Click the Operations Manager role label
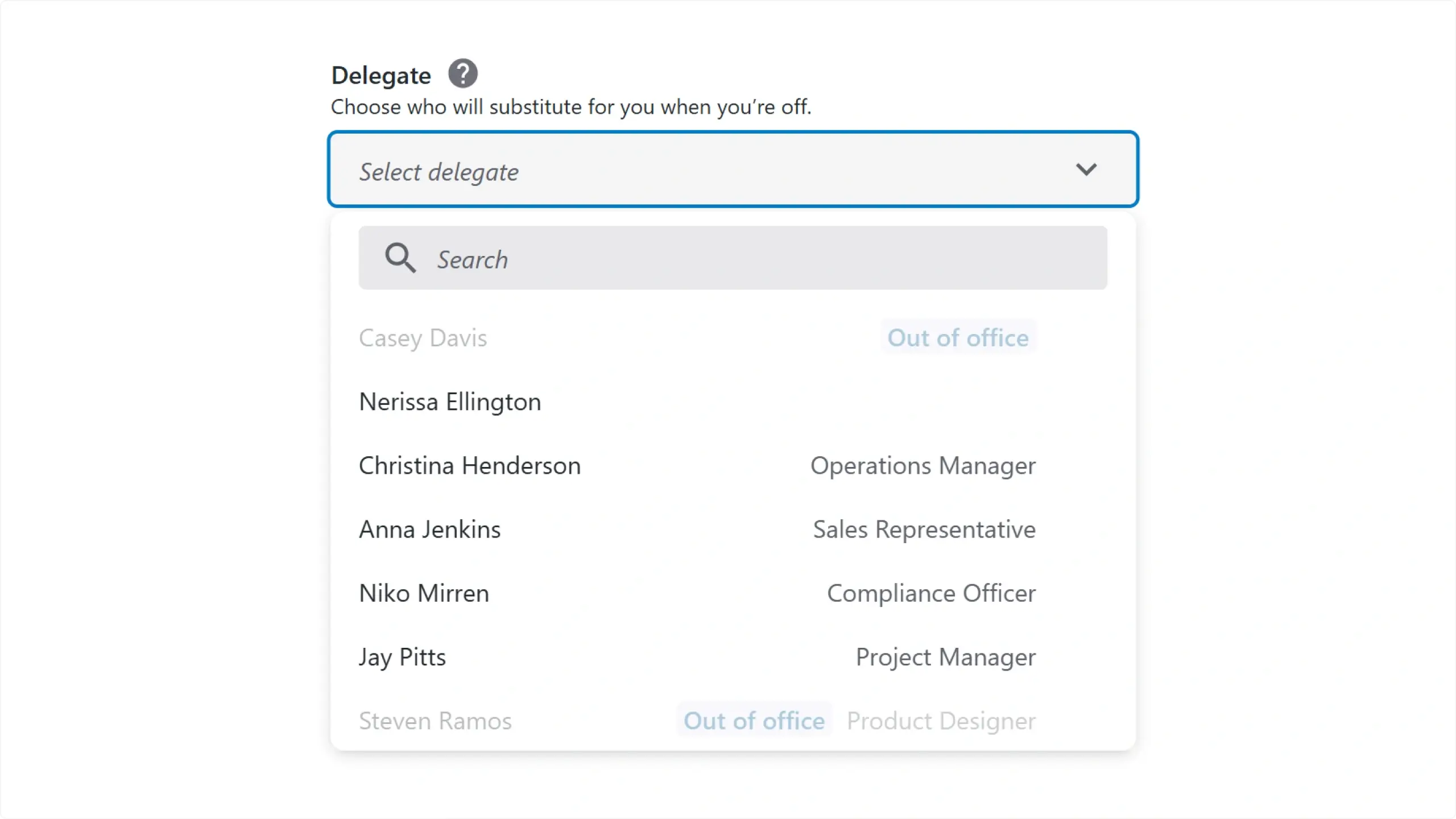 (x=923, y=466)
